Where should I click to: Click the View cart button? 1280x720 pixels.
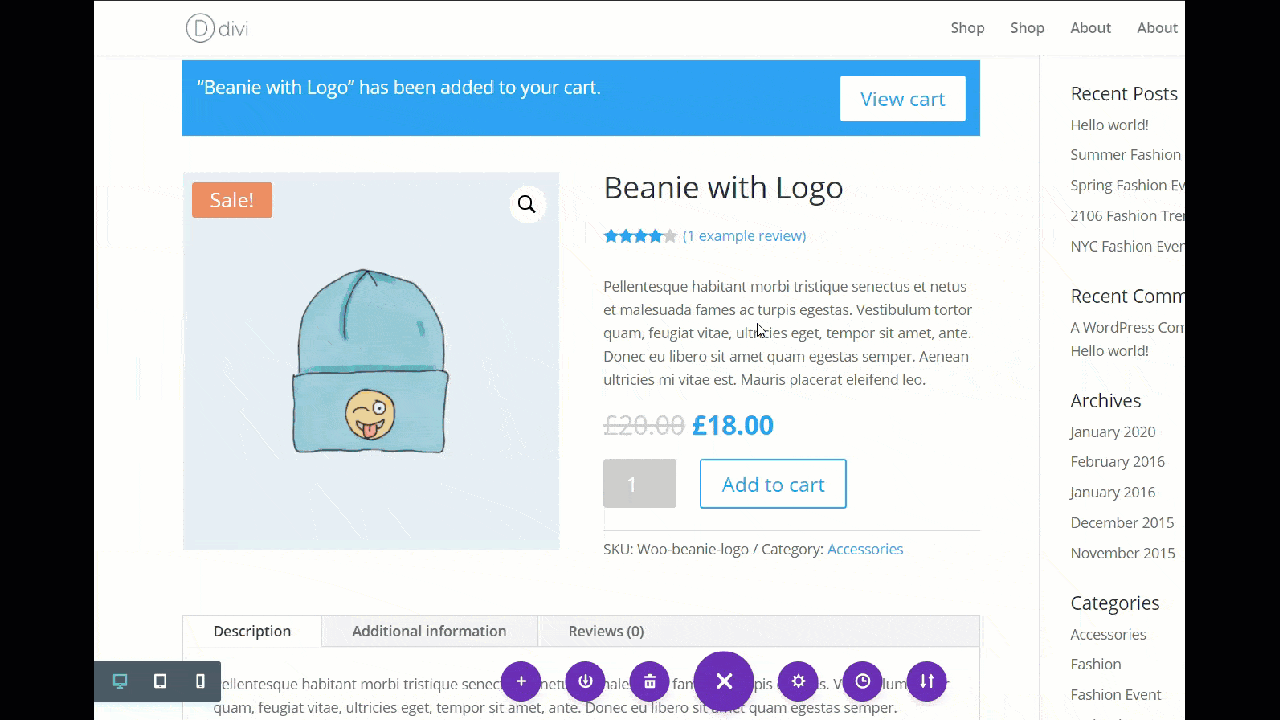click(902, 99)
